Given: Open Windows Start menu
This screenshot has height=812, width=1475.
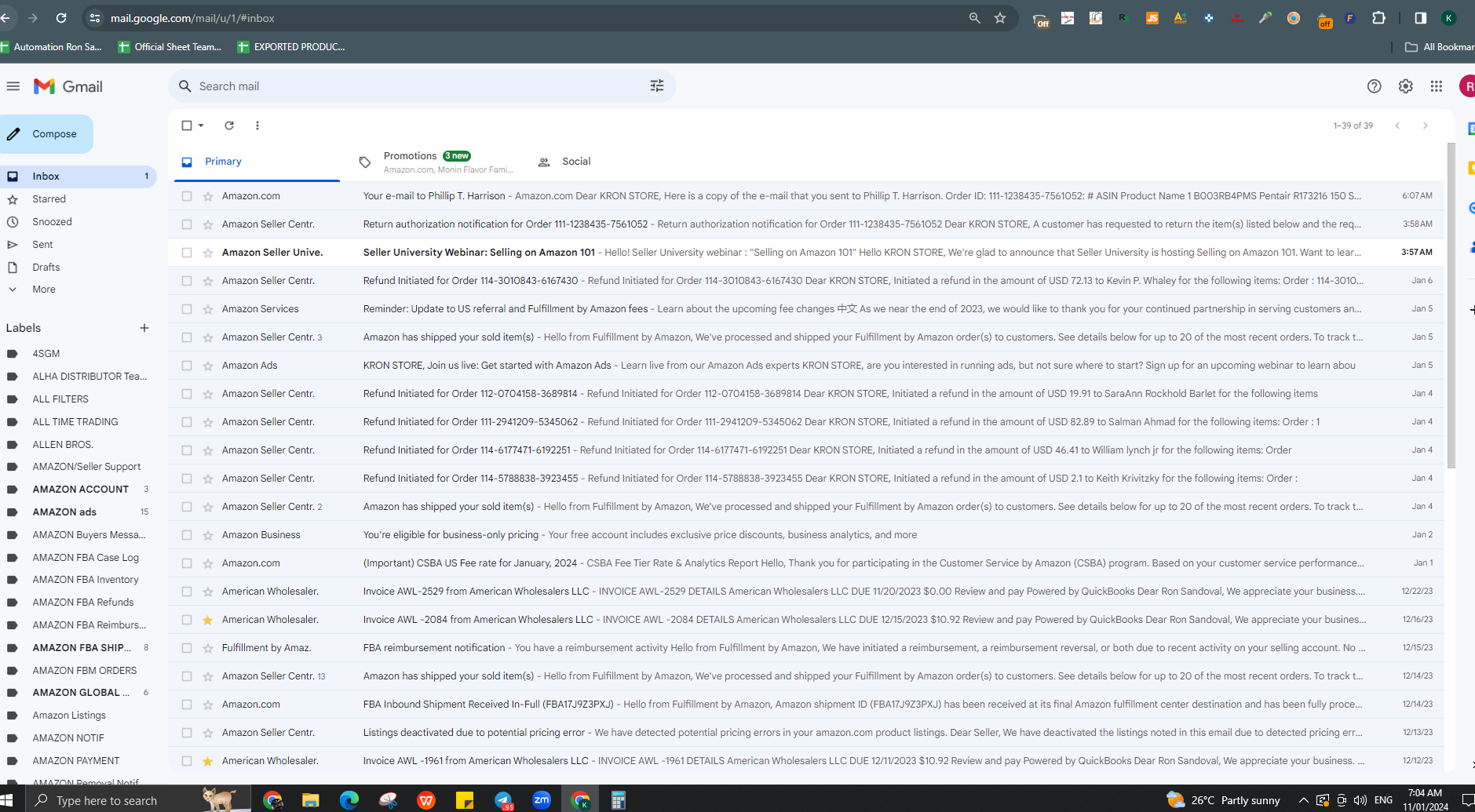Looking at the screenshot, I should (x=7, y=800).
